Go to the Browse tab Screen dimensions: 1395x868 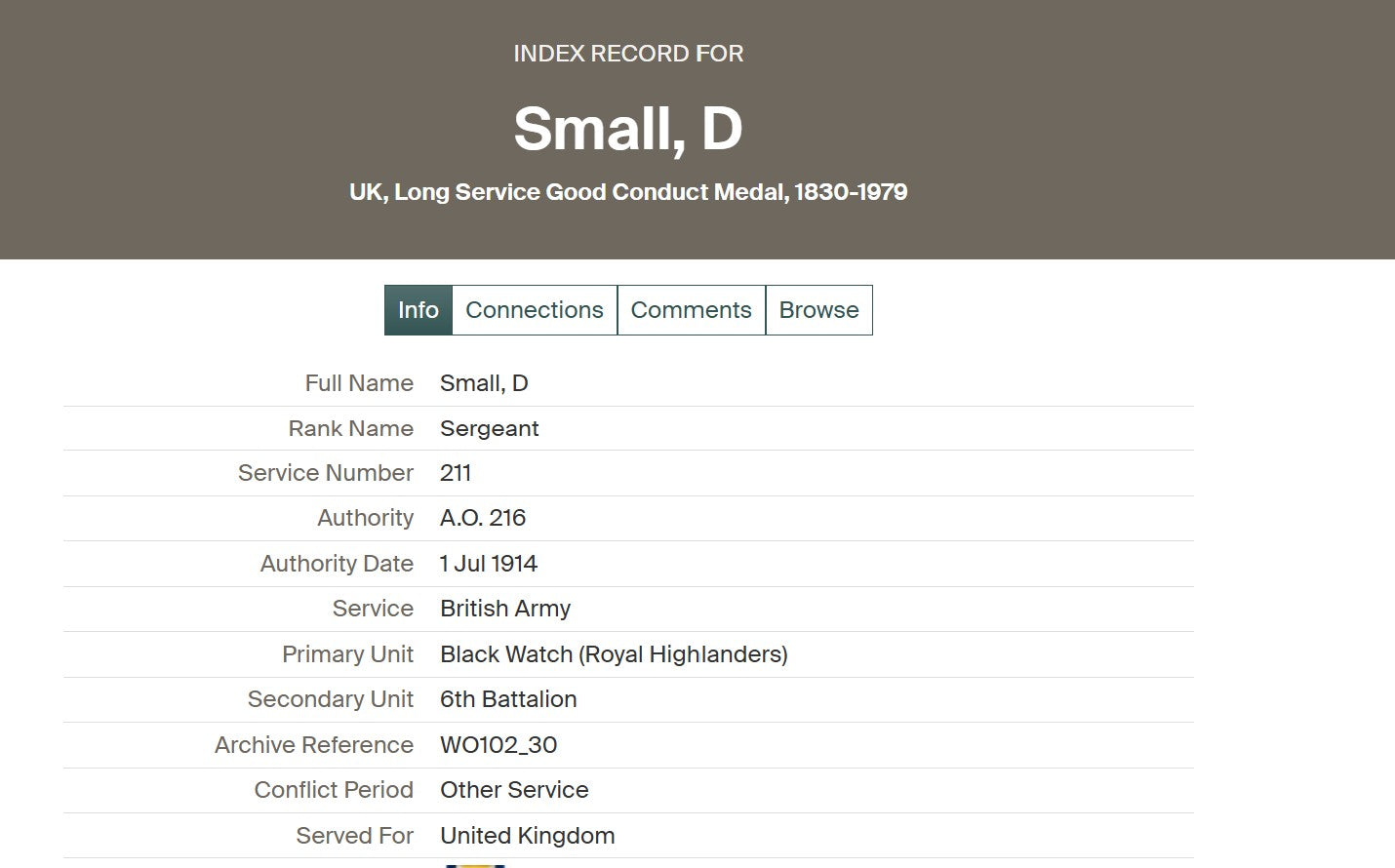click(x=818, y=310)
